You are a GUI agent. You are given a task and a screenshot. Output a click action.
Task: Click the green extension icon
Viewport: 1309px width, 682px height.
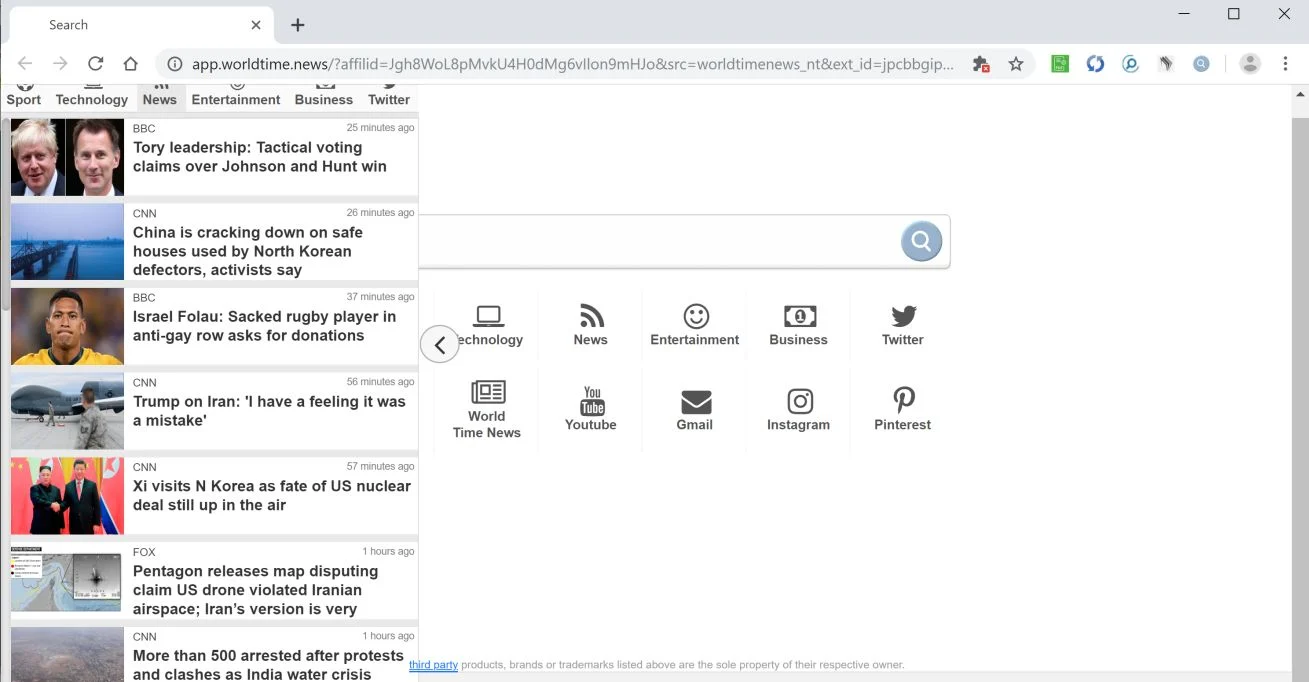click(1060, 64)
